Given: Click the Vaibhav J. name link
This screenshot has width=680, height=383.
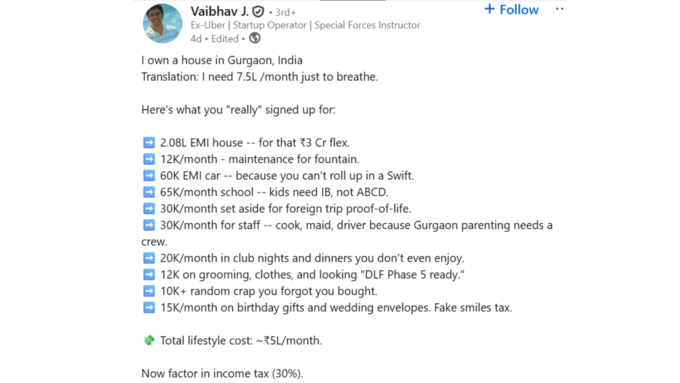Looking at the screenshot, I should [219, 11].
